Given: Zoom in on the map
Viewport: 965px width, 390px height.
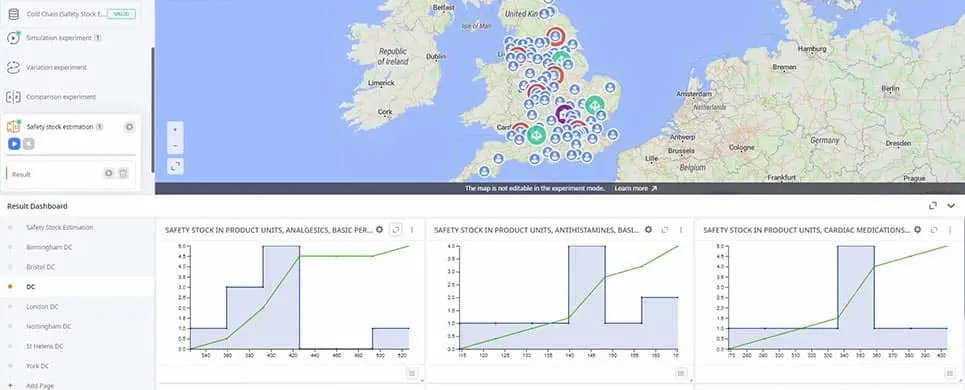Looking at the screenshot, I should point(175,130).
